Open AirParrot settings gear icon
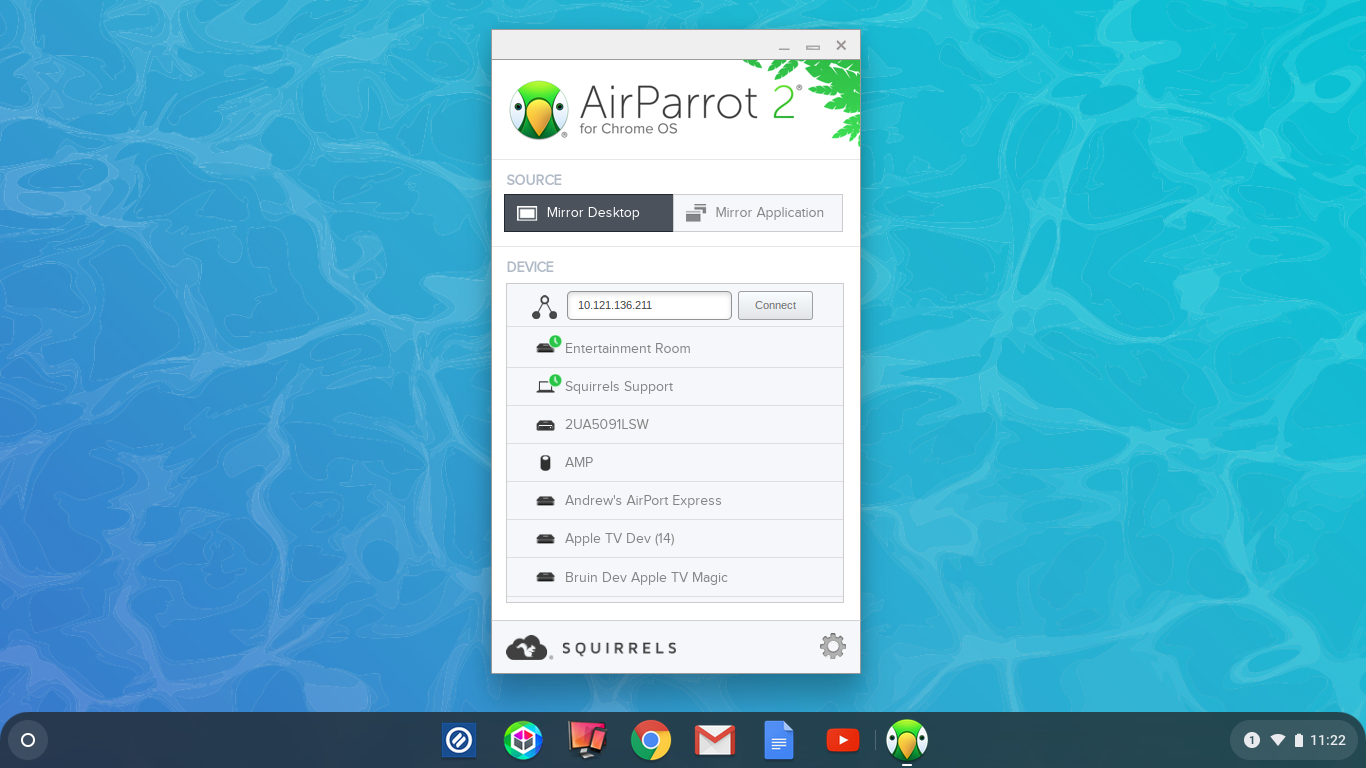Image resolution: width=1366 pixels, height=768 pixels. (x=832, y=646)
